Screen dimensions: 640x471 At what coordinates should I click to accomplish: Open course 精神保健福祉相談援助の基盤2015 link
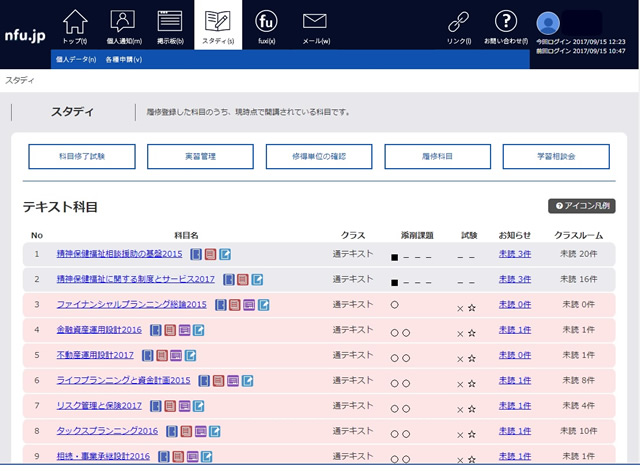[x=119, y=254]
